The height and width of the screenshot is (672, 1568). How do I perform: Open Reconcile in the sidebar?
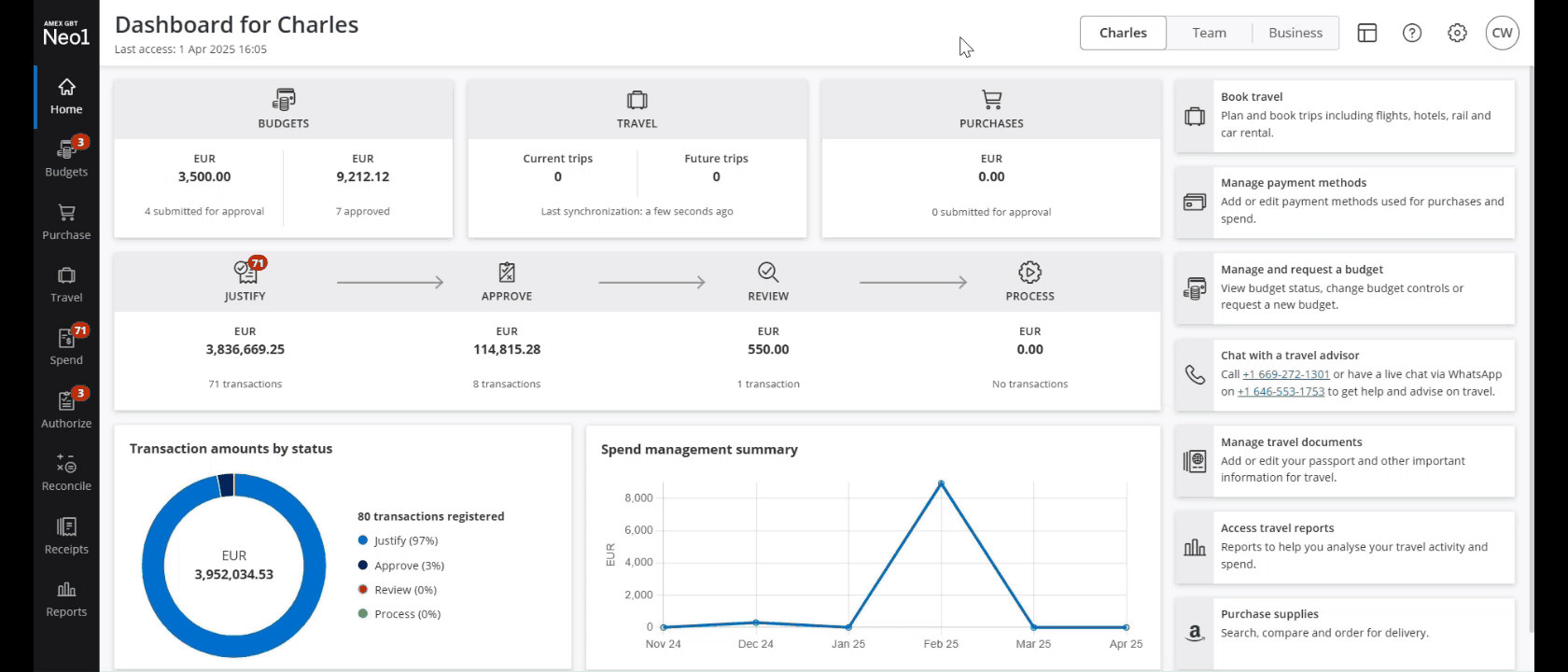click(x=66, y=472)
